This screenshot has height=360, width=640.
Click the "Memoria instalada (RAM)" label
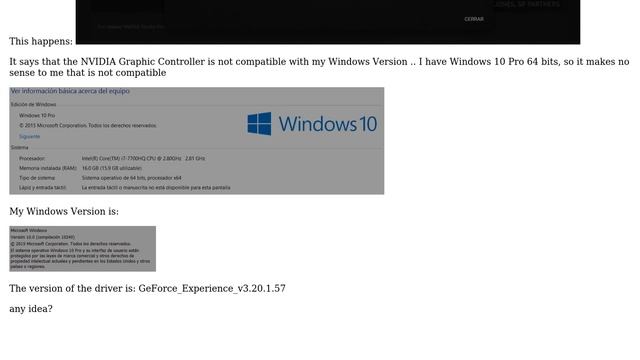(48, 168)
